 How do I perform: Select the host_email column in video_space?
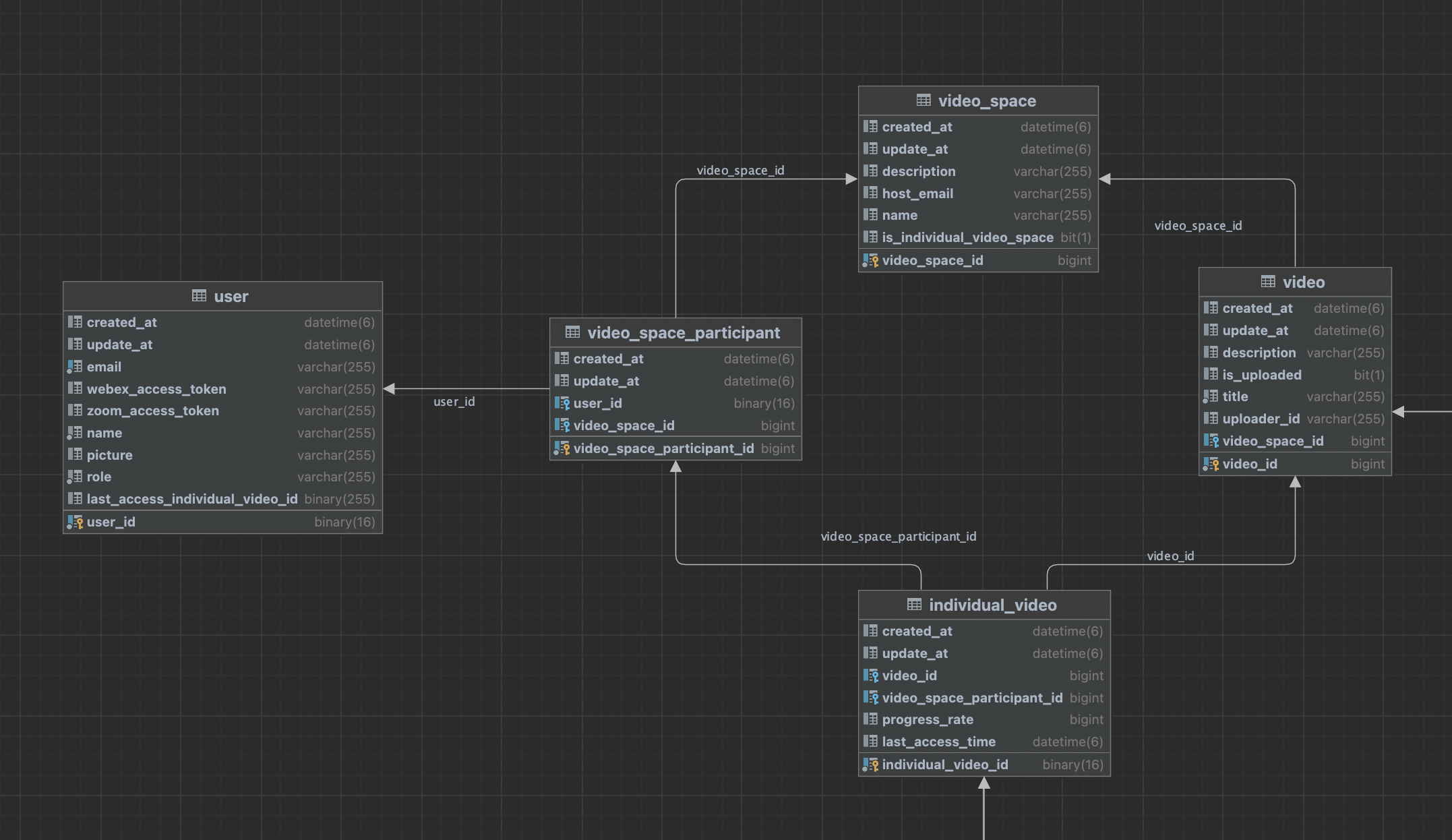[x=917, y=193]
